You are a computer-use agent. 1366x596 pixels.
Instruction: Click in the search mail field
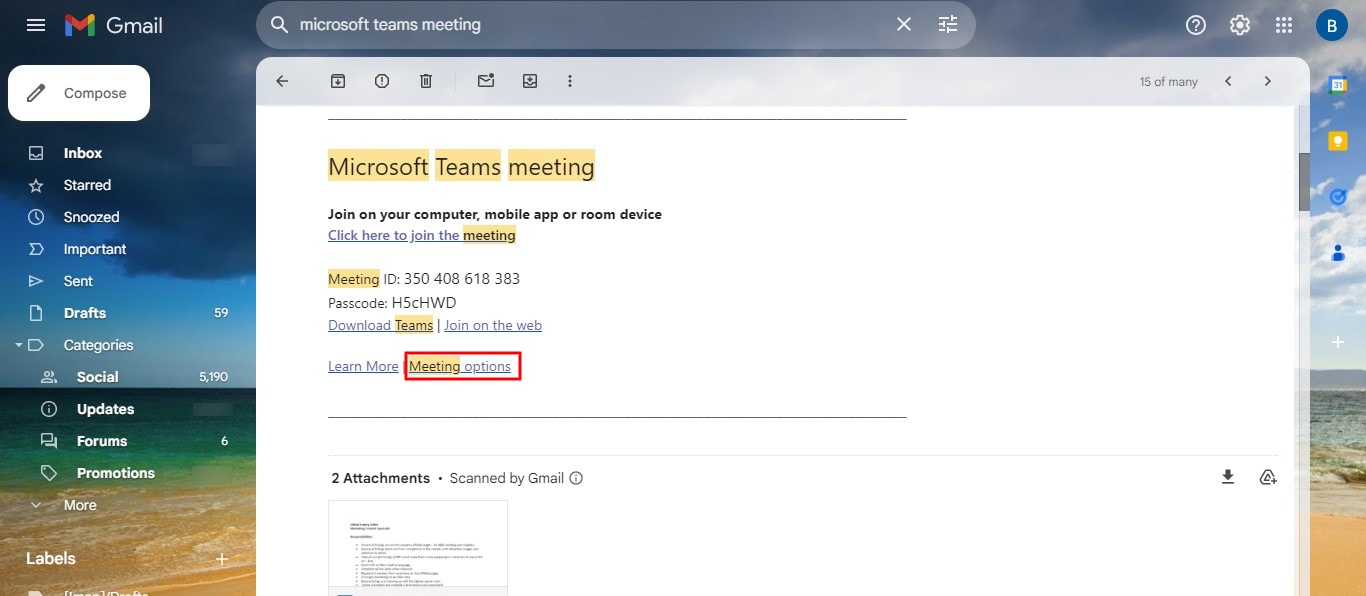click(x=590, y=25)
